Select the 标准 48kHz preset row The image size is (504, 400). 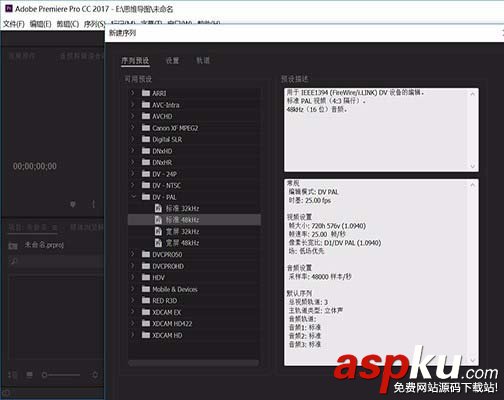(194, 220)
